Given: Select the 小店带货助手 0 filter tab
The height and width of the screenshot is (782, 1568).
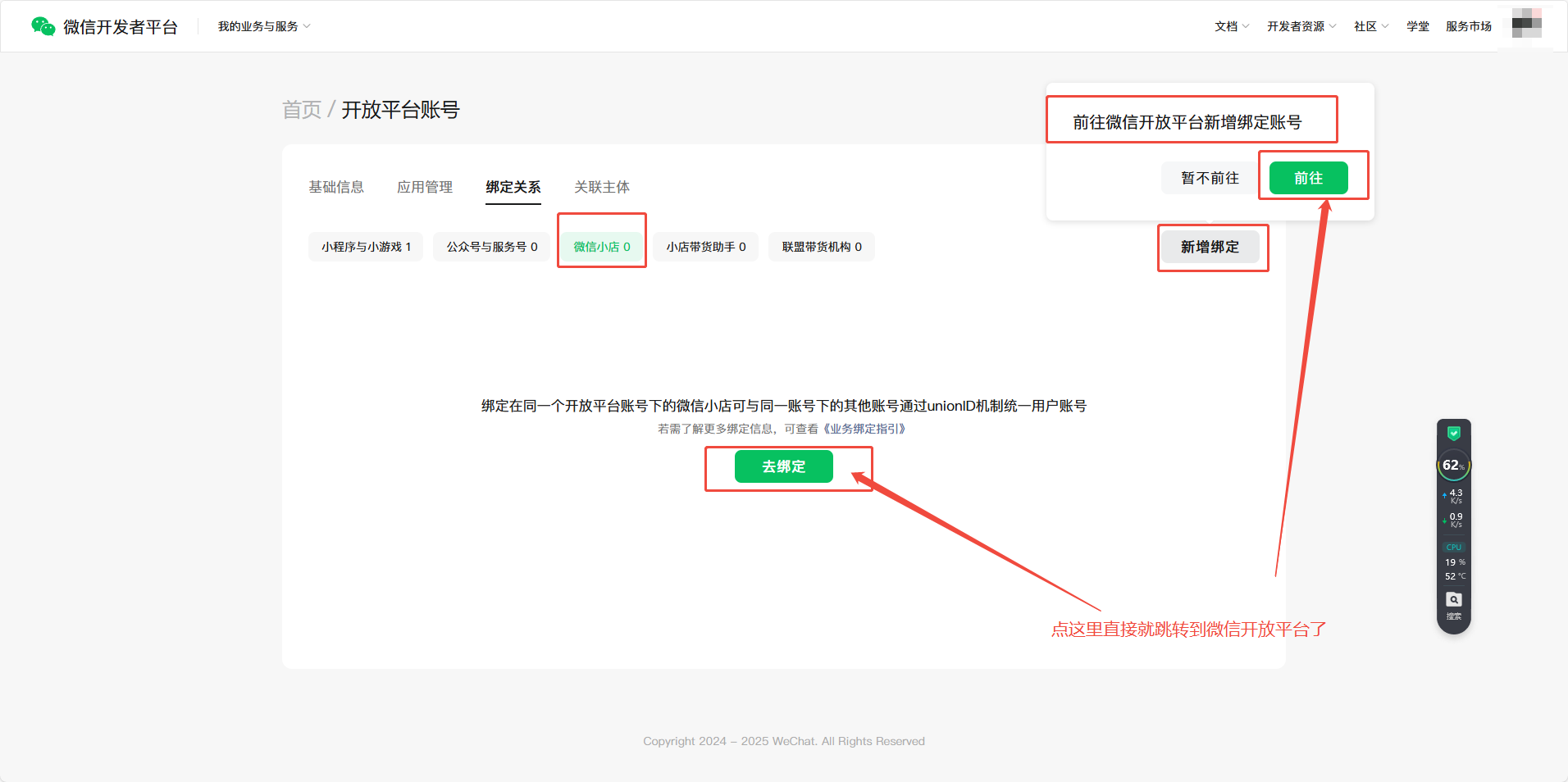Looking at the screenshot, I should click(706, 247).
